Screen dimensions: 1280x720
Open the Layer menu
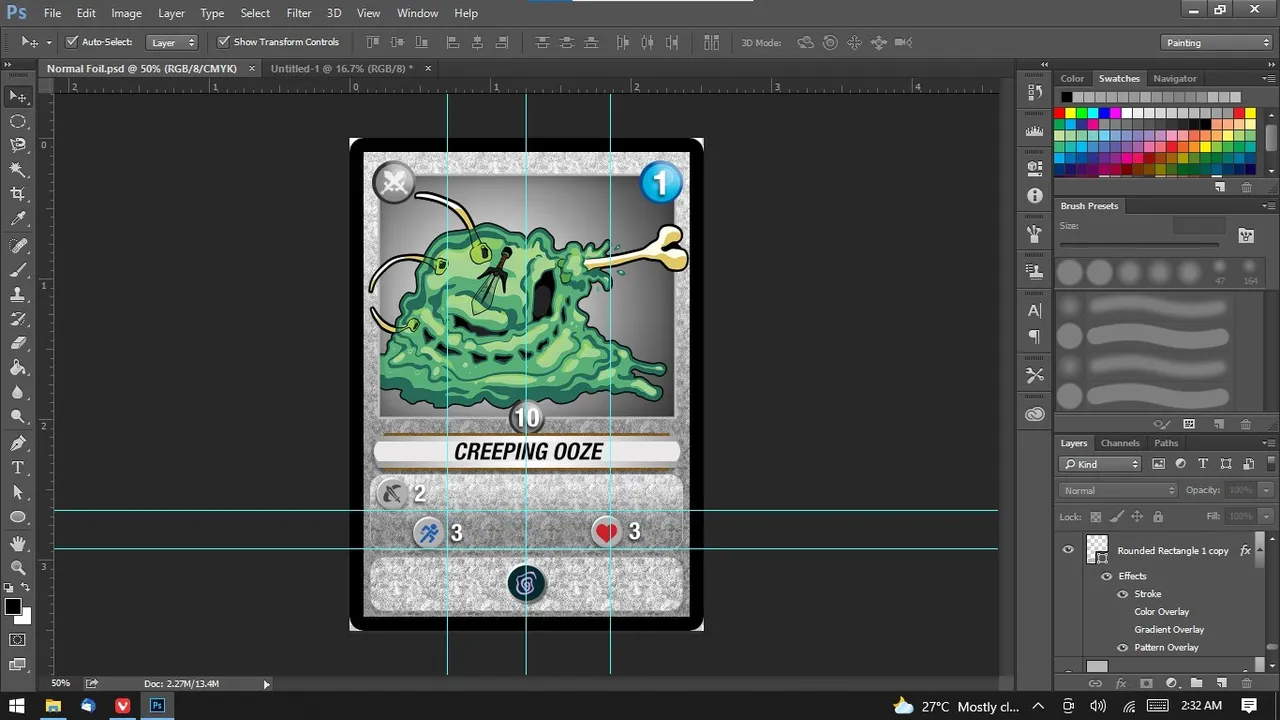point(171,13)
